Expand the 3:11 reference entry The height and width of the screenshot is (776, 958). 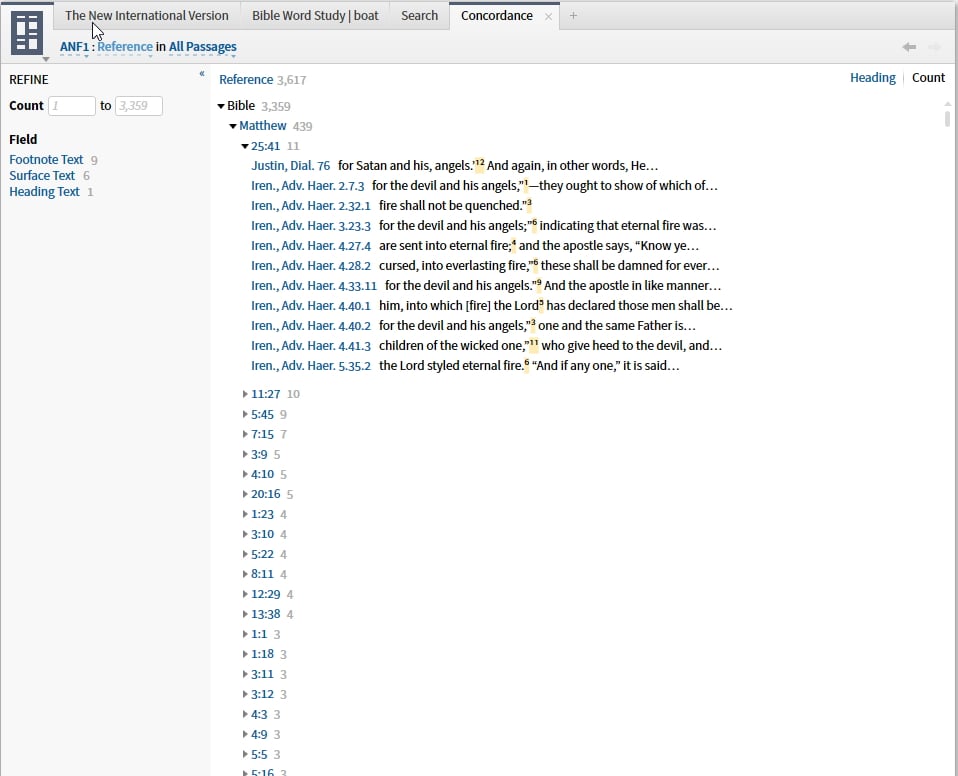pyautogui.click(x=245, y=674)
